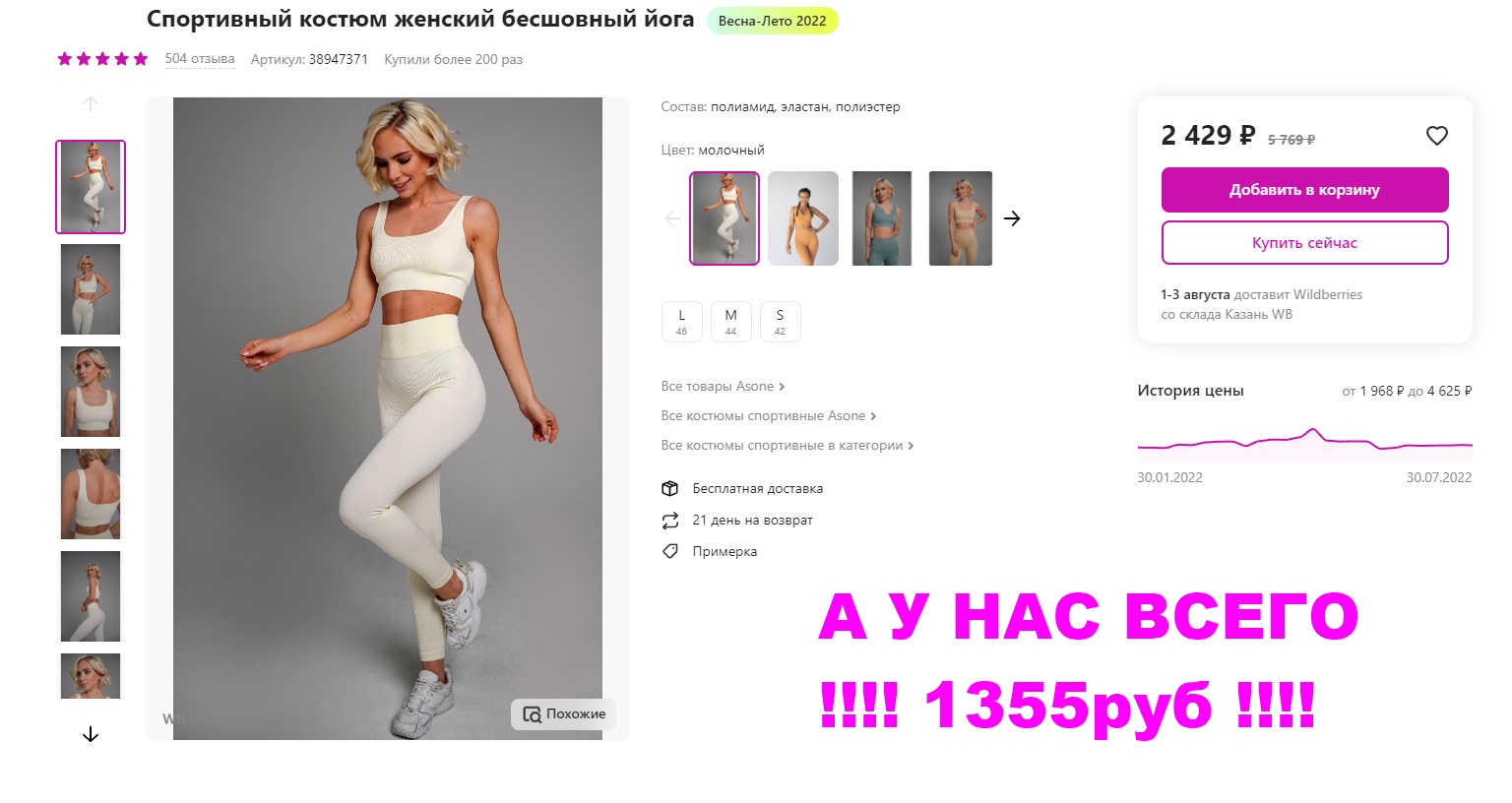Screen dimensions: 1512x803
Task: Add item to favorites with heart icon
Action: pyautogui.click(x=1437, y=136)
